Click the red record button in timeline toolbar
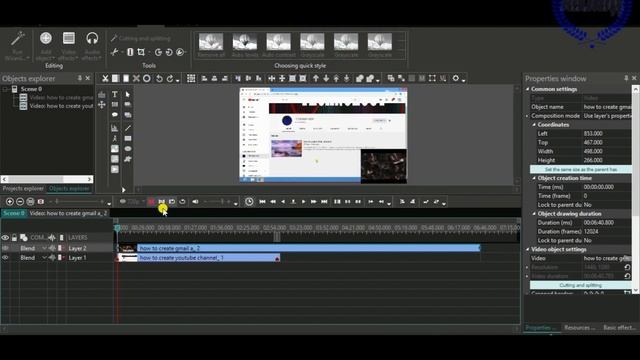 click(x=151, y=202)
